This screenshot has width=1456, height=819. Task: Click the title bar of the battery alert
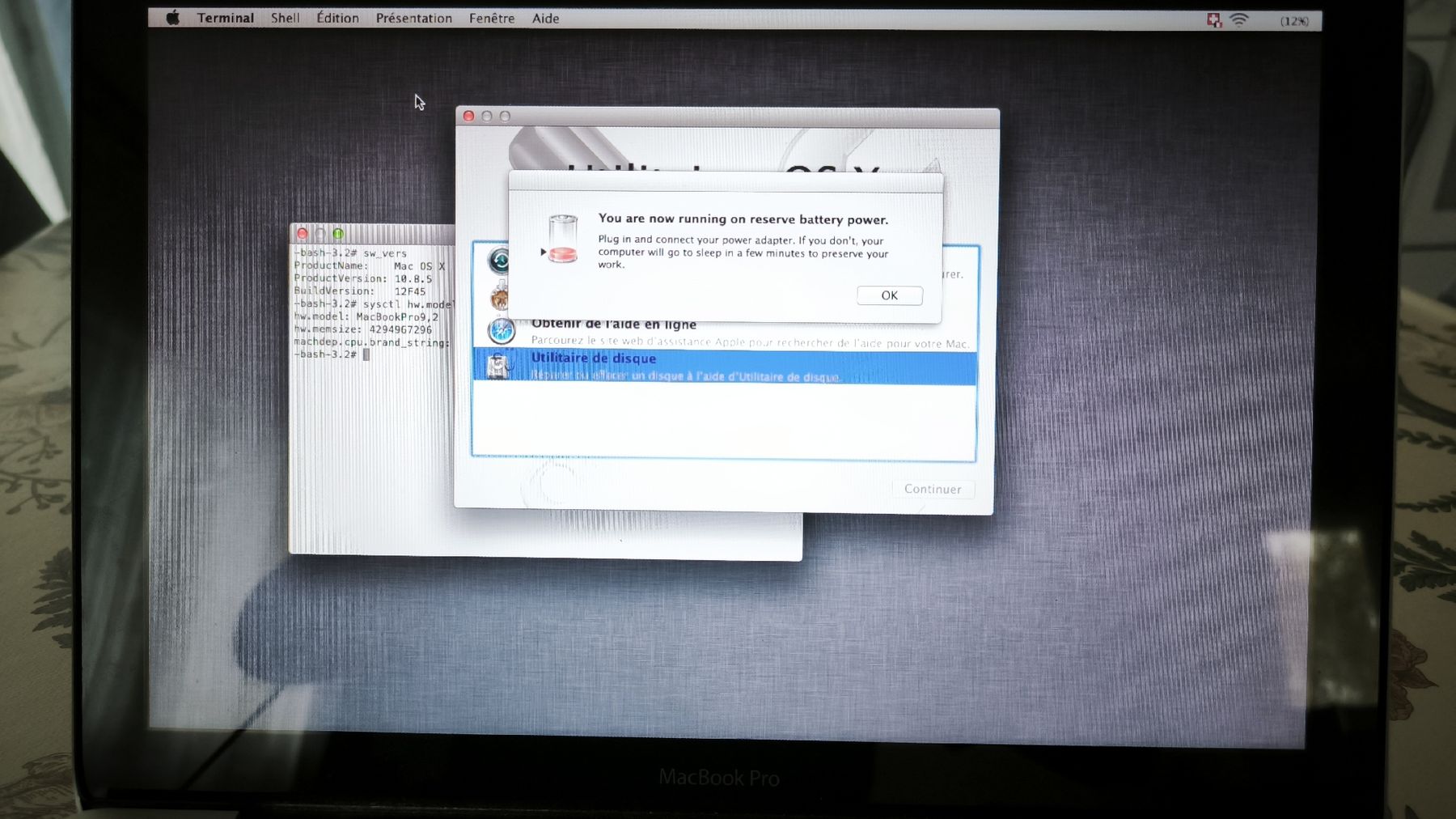point(726,181)
